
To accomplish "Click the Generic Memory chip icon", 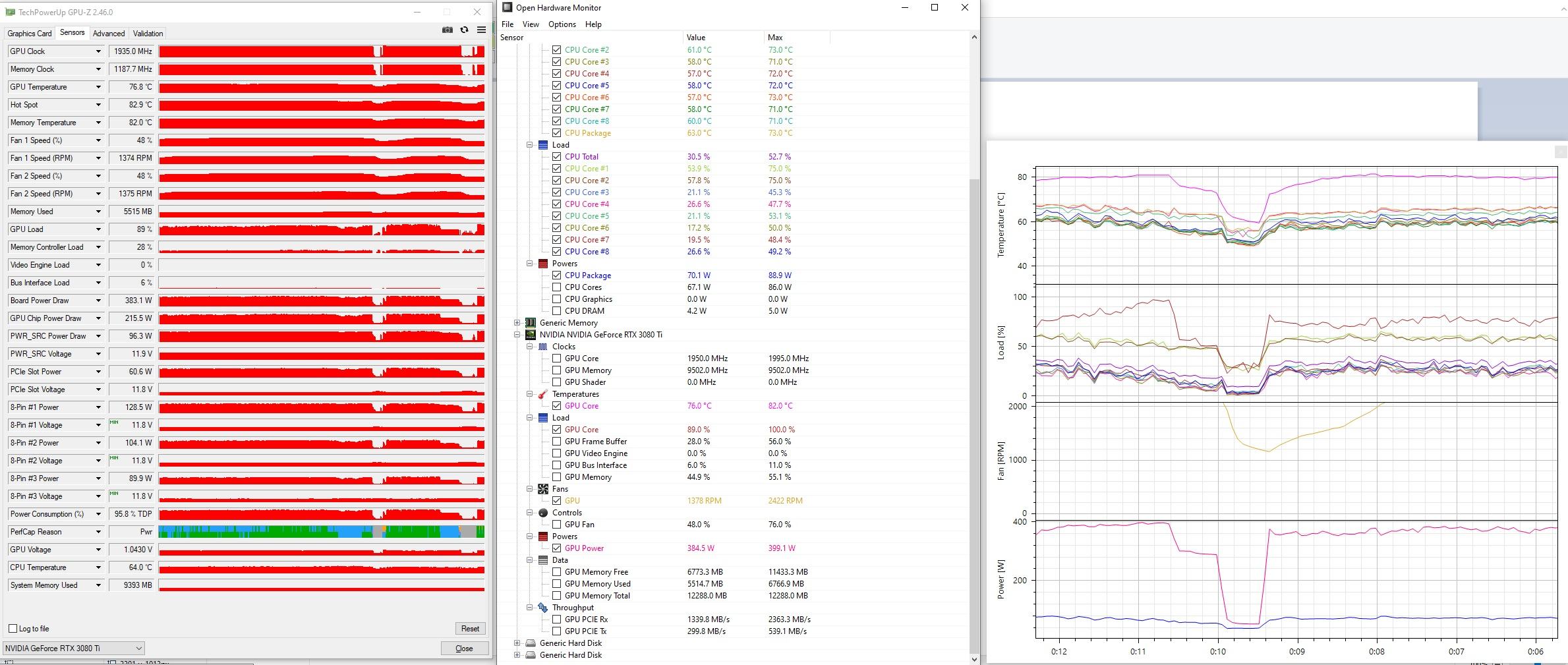I will (531, 323).
